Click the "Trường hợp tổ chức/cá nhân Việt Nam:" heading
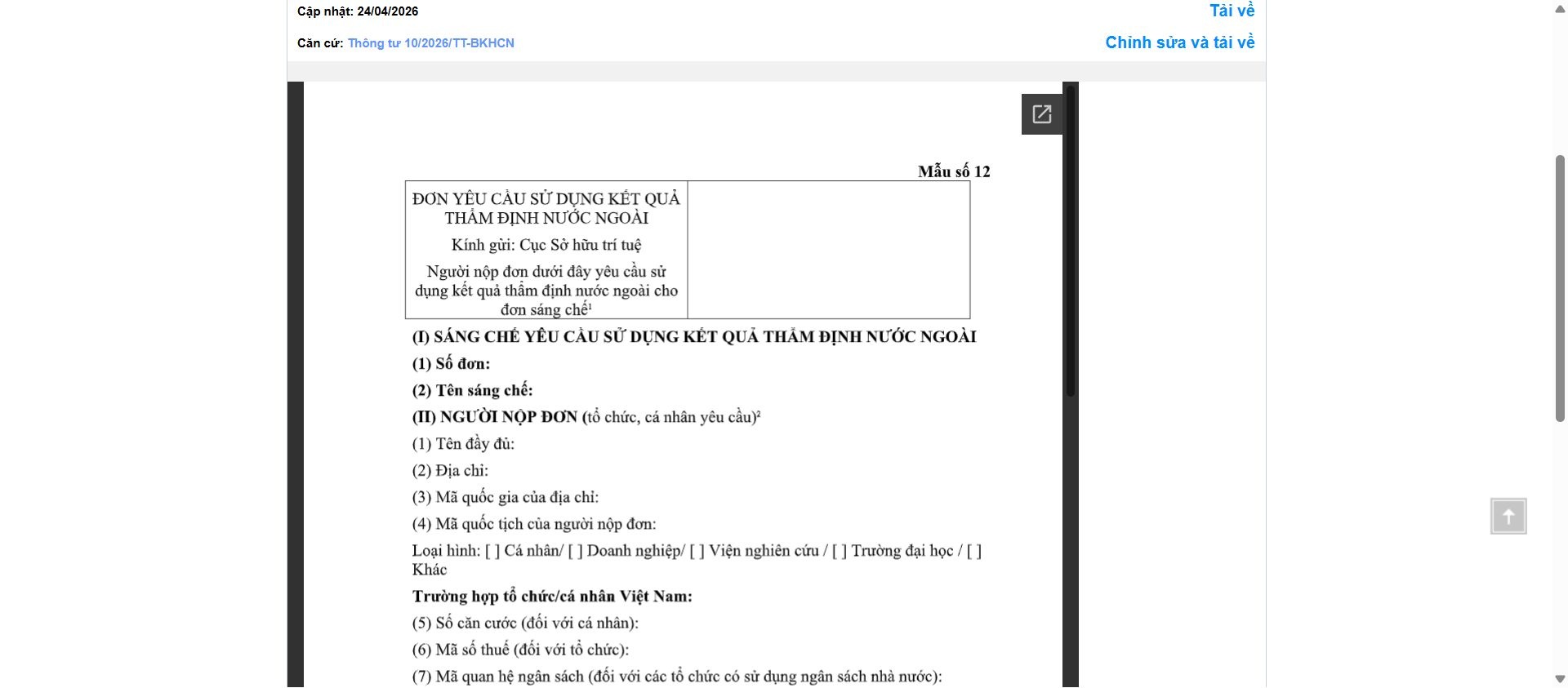The width and height of the screenshot is (1568, 688). coord(552,597)
